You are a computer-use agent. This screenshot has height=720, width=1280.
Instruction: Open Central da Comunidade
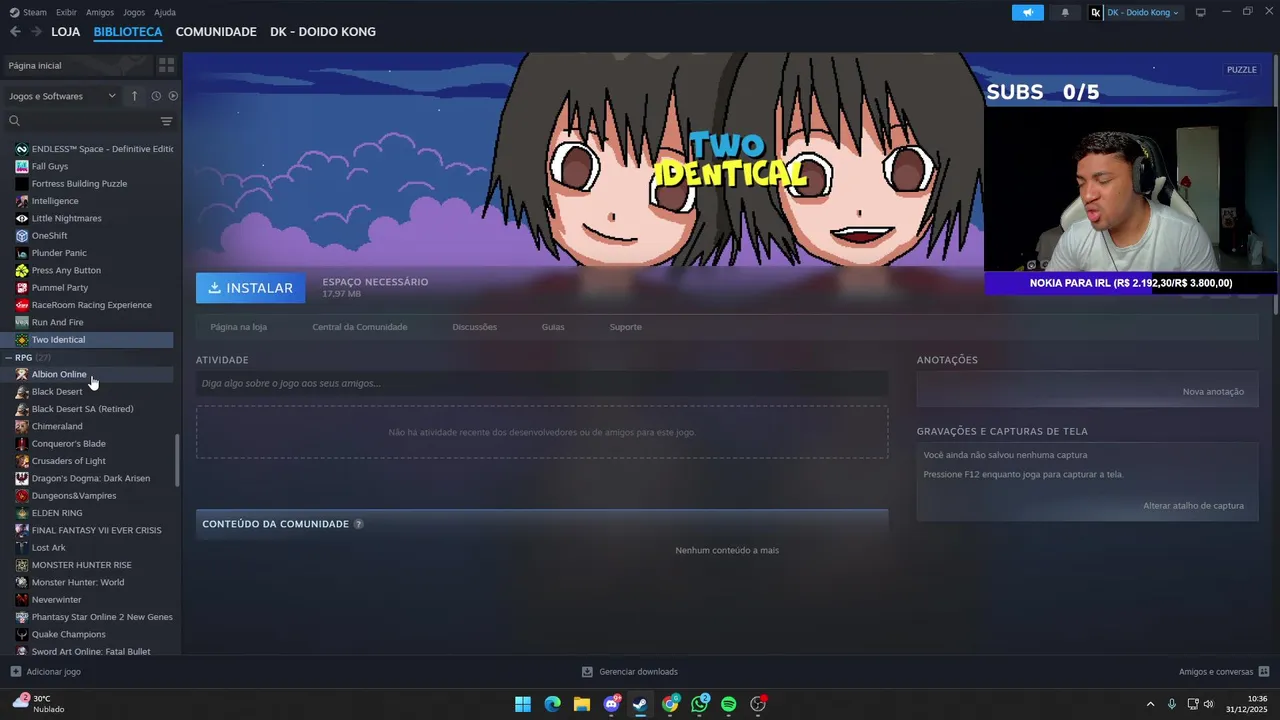[360, 327]
